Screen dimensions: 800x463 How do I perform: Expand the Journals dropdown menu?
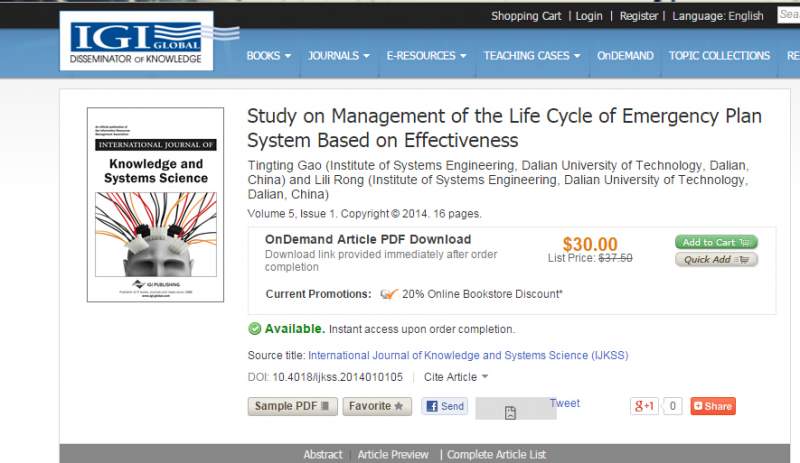(x=339, y=56)
